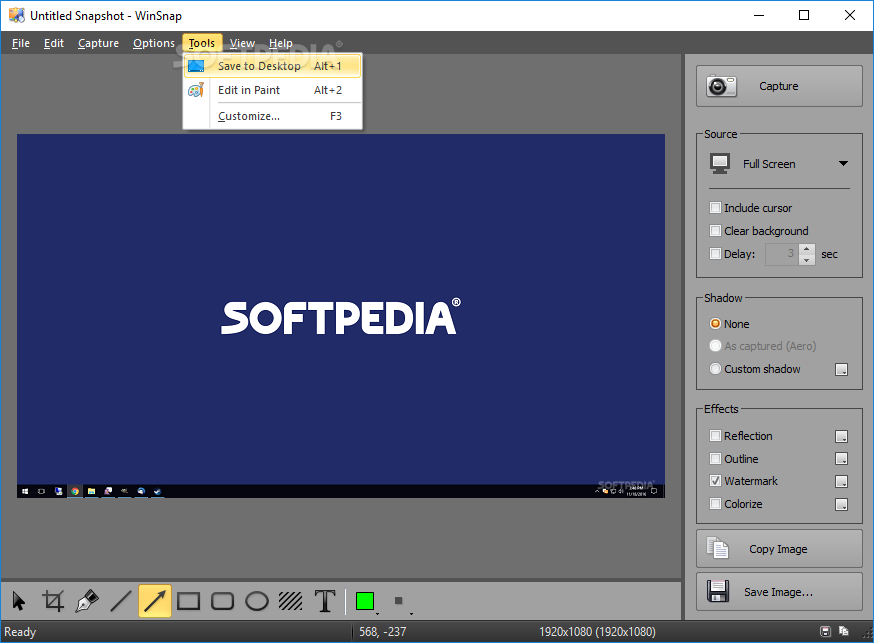
Task: Expand the line width dropdown arrow
Action: click(x=411, y=613)
